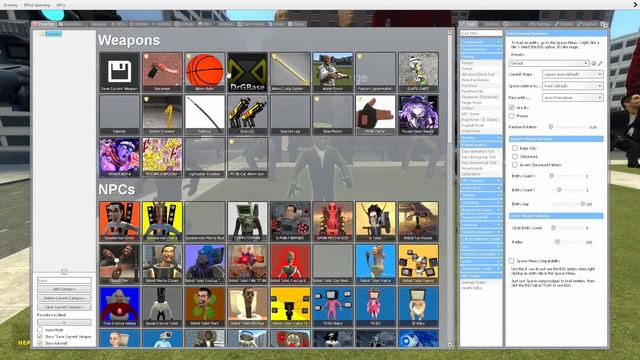Click the green add preset icon
This screenshot has width=640, height=360.
pyautogui.click(x=594, y=63)
